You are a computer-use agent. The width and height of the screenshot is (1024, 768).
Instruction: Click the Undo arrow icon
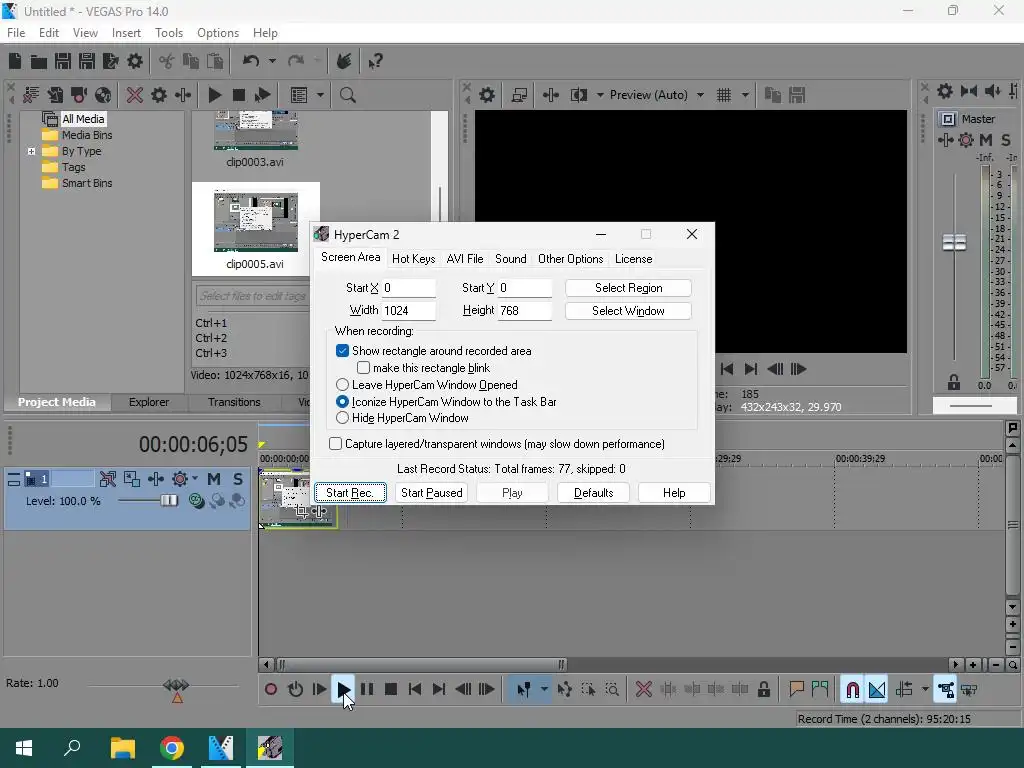[x=251, y=61]
